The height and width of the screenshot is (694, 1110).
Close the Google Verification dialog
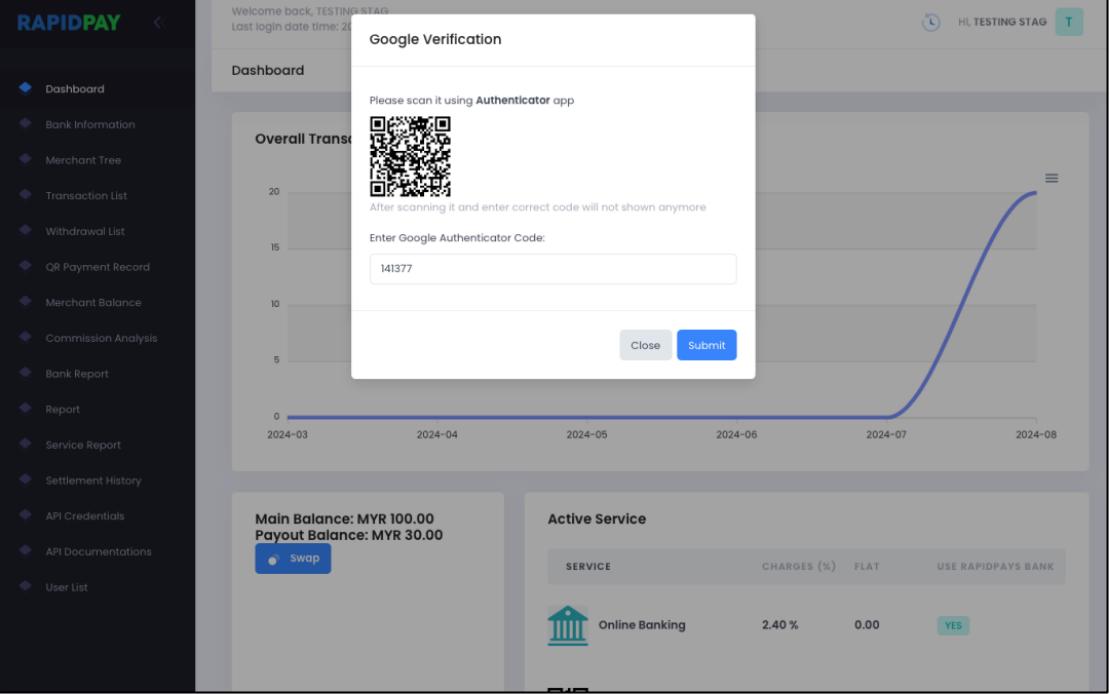click(645, 345)
